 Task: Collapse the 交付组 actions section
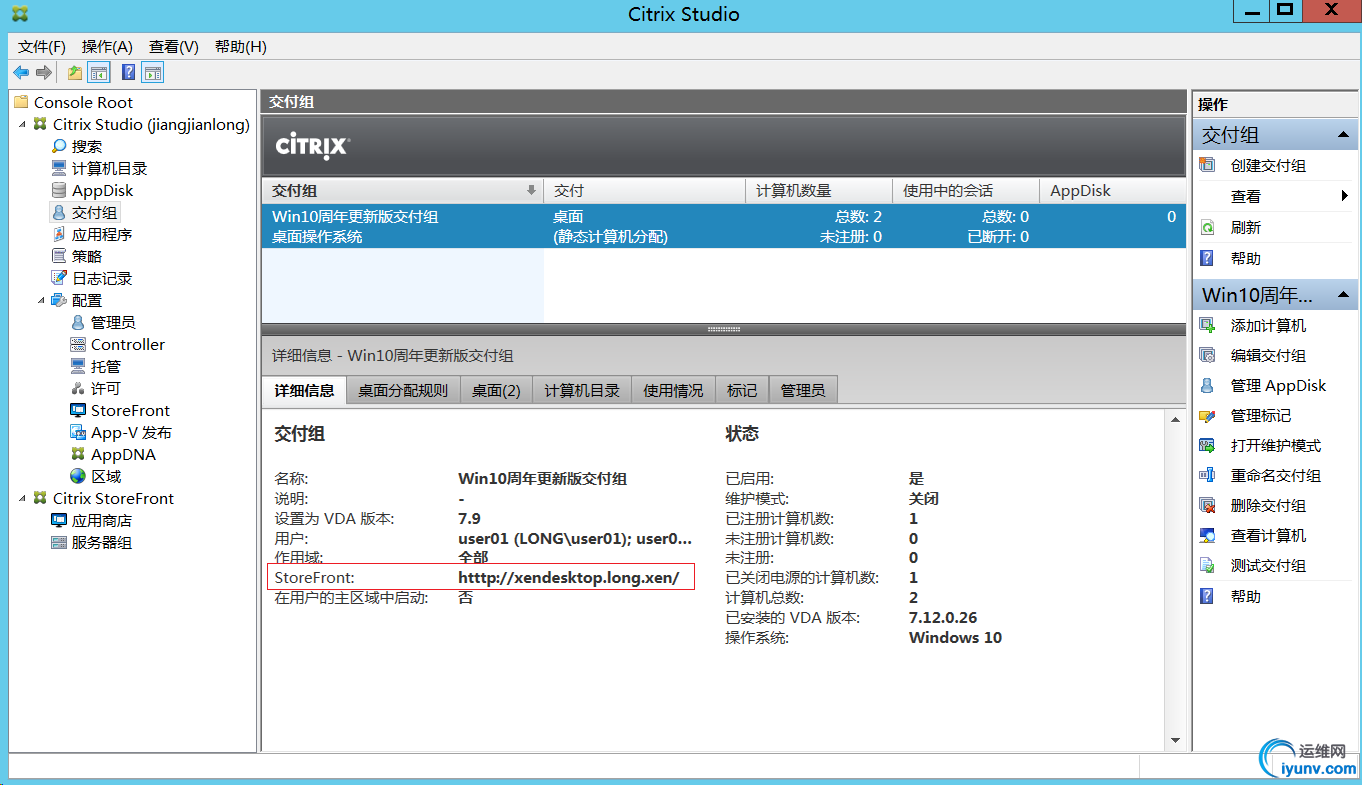tap(1342, 135)
